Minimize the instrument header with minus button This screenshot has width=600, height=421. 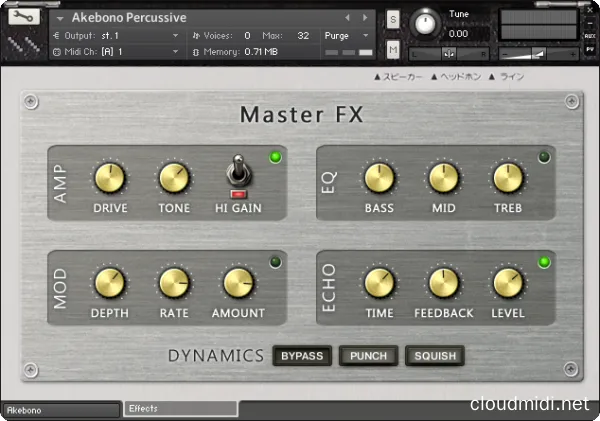(590, 23)
